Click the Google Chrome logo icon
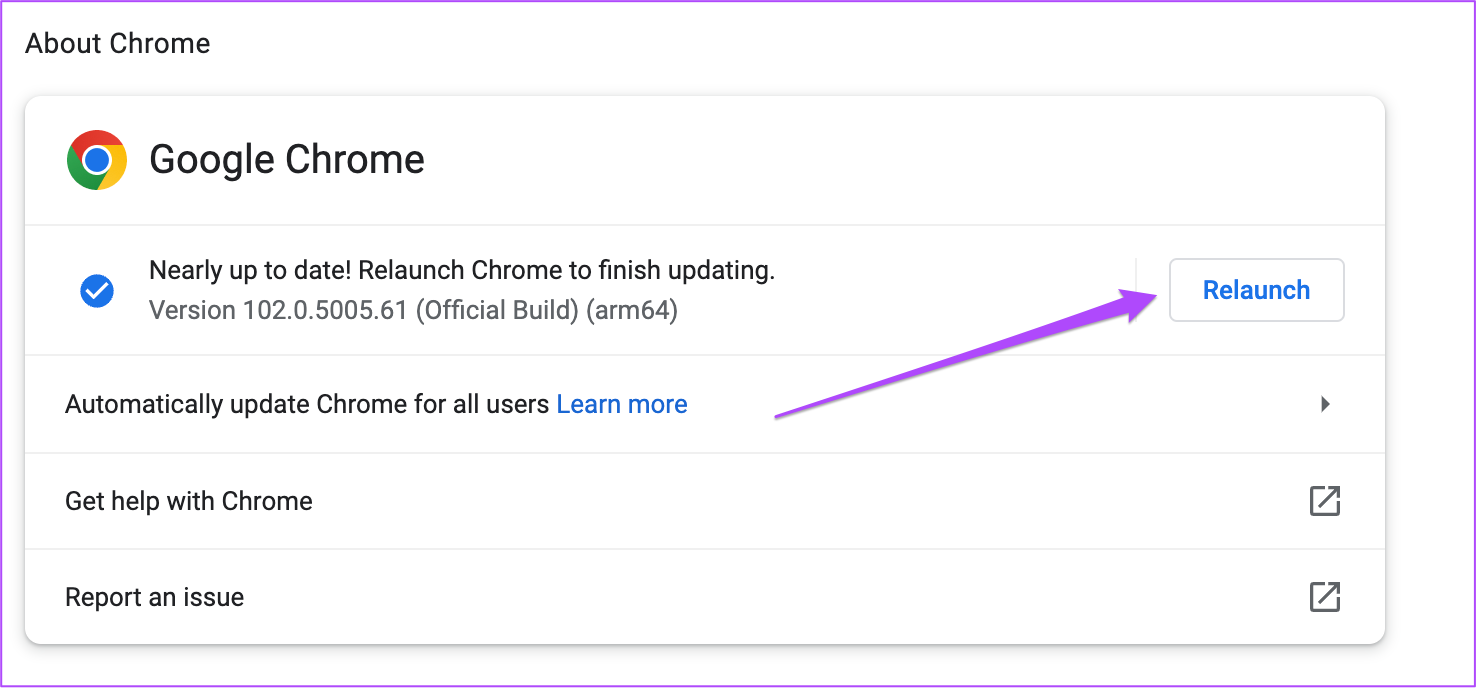The height and width of the screenshot is (688, 1476). [97, 160]
